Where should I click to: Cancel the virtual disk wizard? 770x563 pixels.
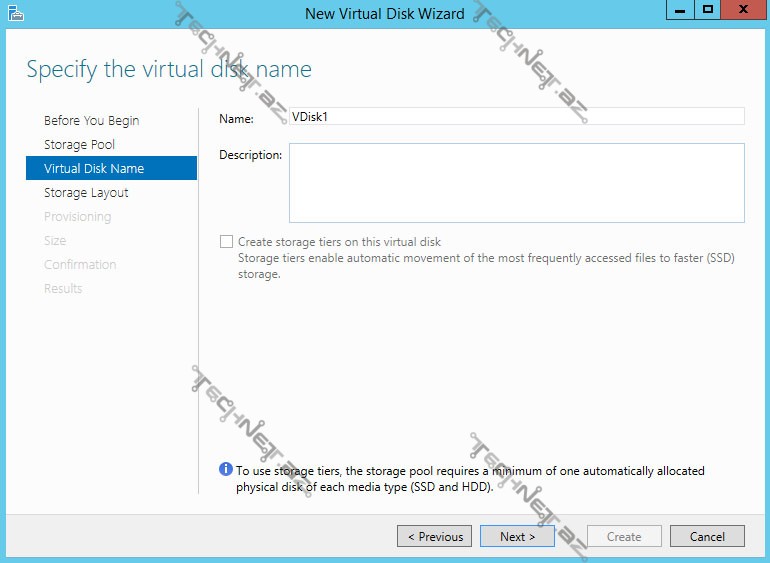point(707,537)
